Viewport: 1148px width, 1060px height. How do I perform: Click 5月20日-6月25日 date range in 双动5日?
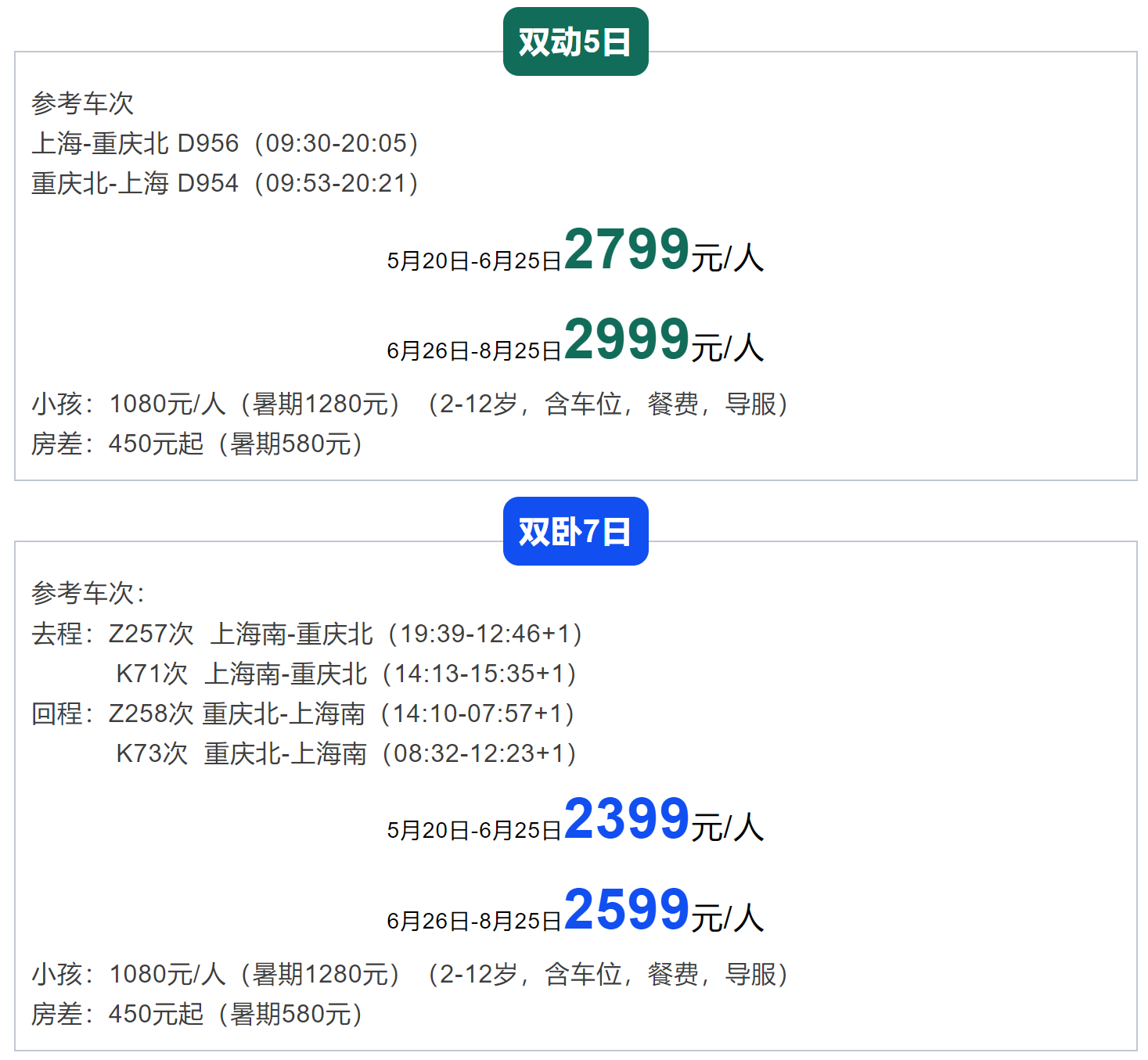(474, 261)
